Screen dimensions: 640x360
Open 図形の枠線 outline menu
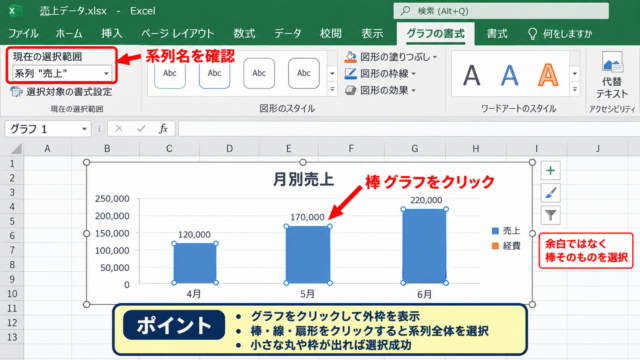(380, 73)
